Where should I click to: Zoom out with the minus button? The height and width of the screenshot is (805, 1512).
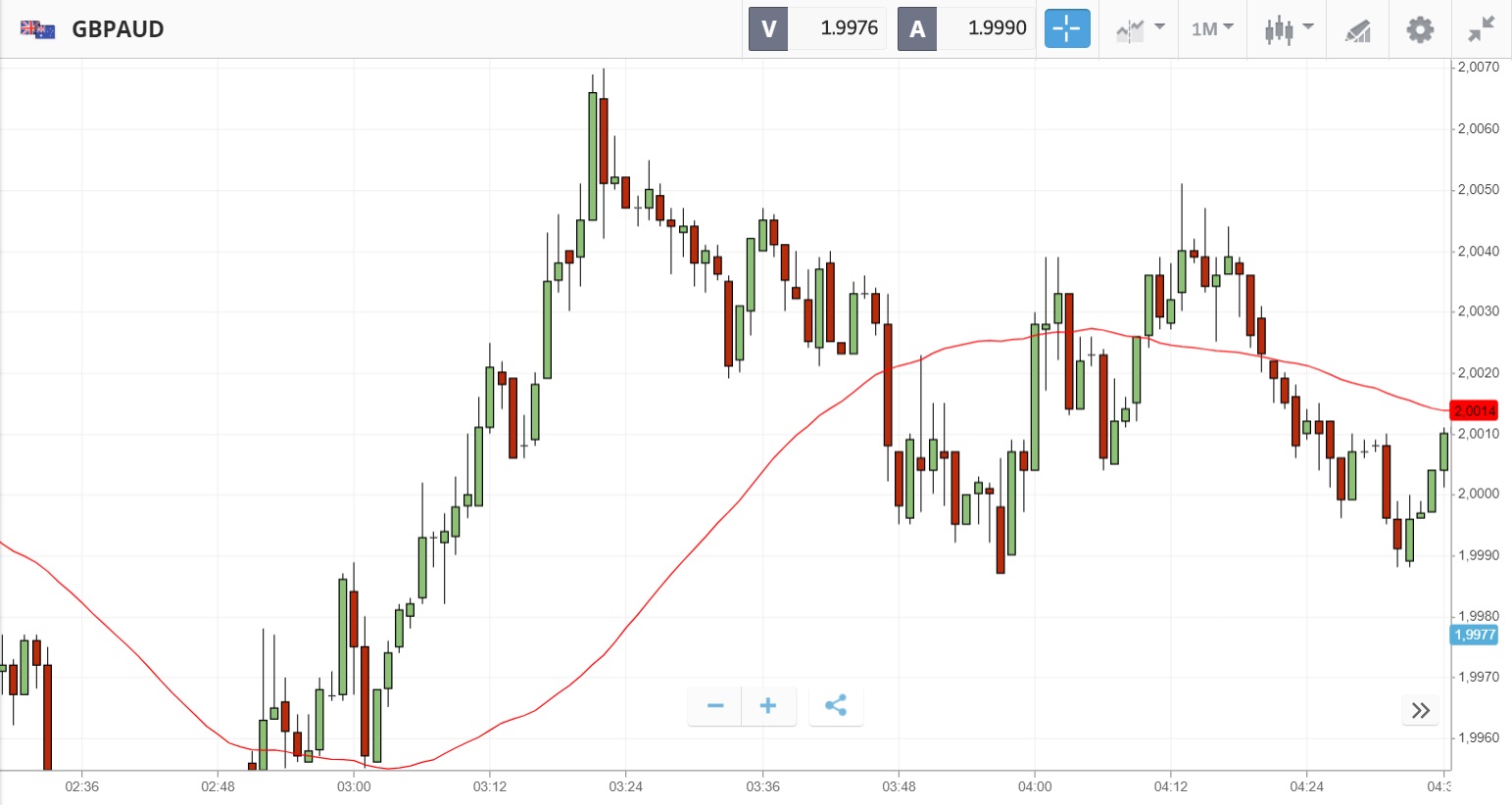(x=715, y=706)
